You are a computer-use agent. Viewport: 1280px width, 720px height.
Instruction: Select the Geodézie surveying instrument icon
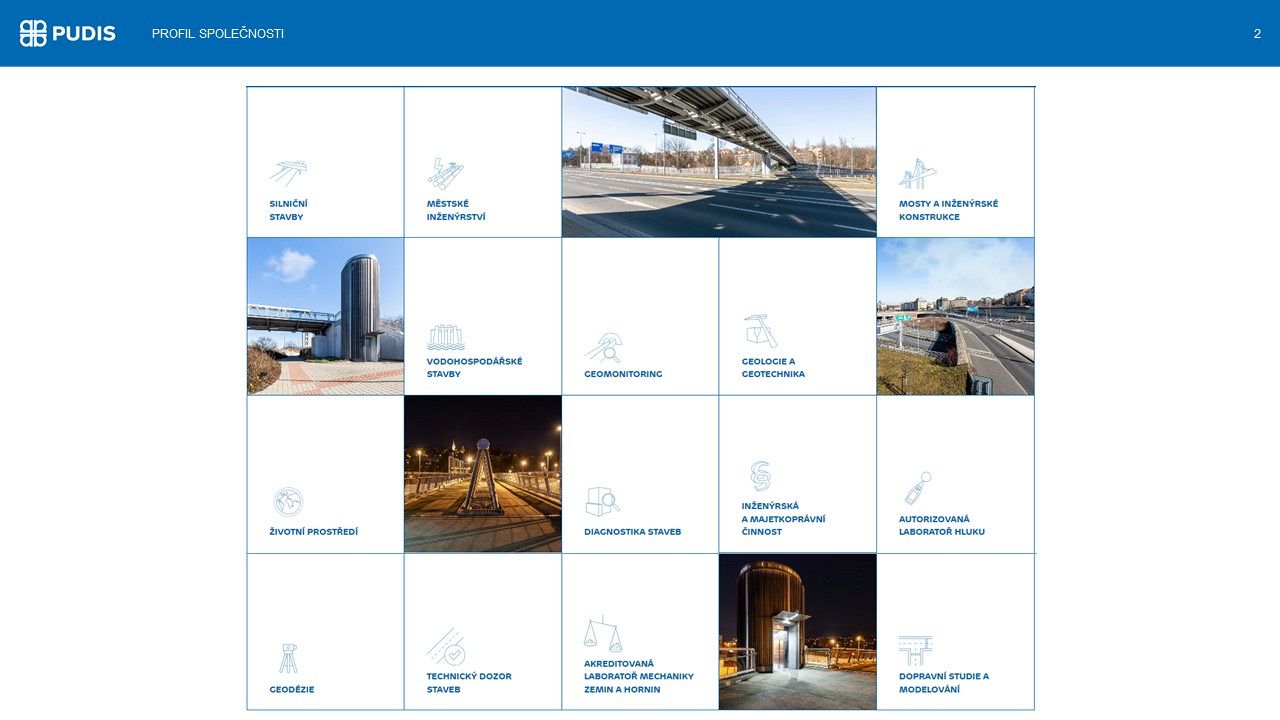(288, 658)
